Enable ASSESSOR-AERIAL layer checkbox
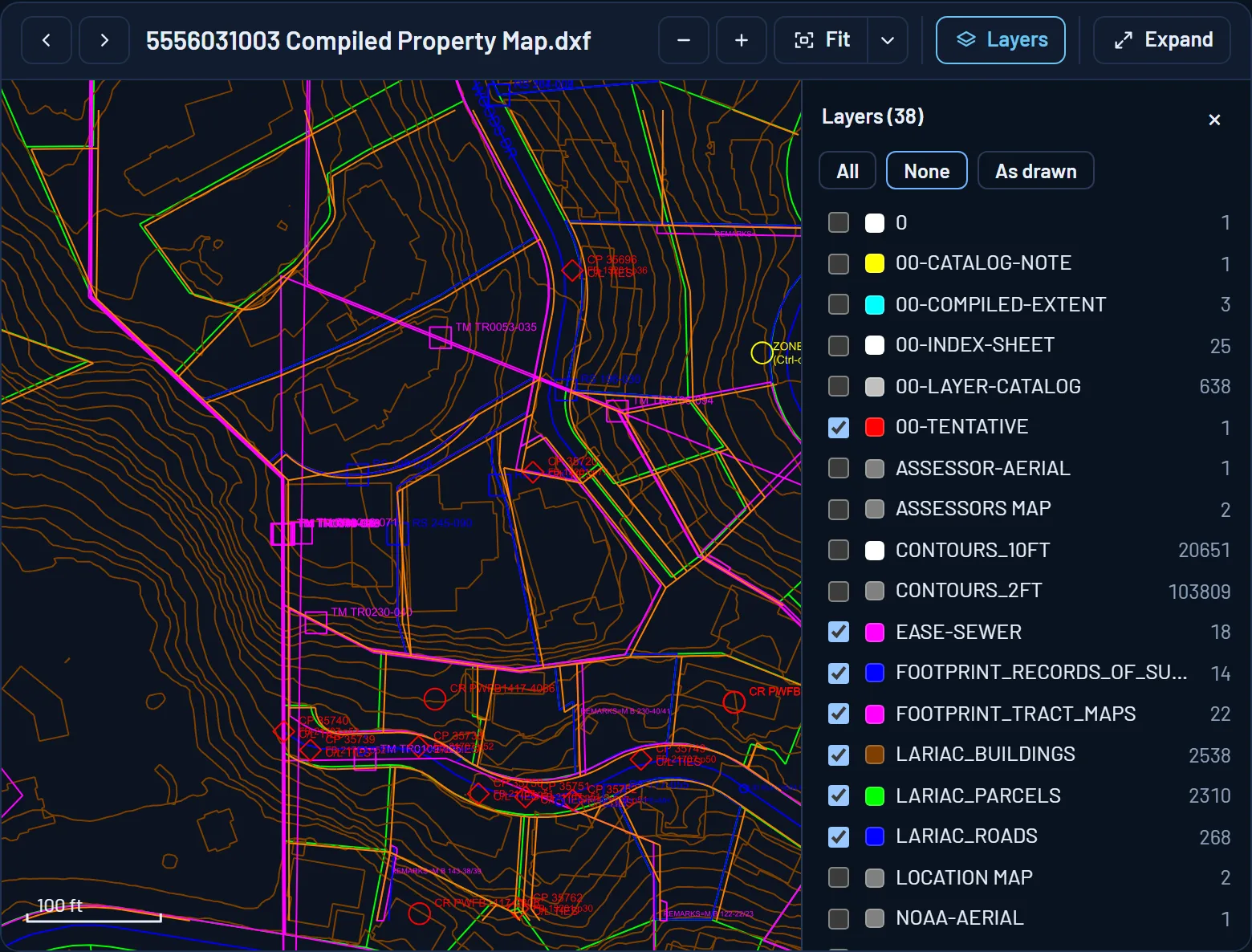The height and width of the screenshot is (952, 1252). (x=839, y=468)
